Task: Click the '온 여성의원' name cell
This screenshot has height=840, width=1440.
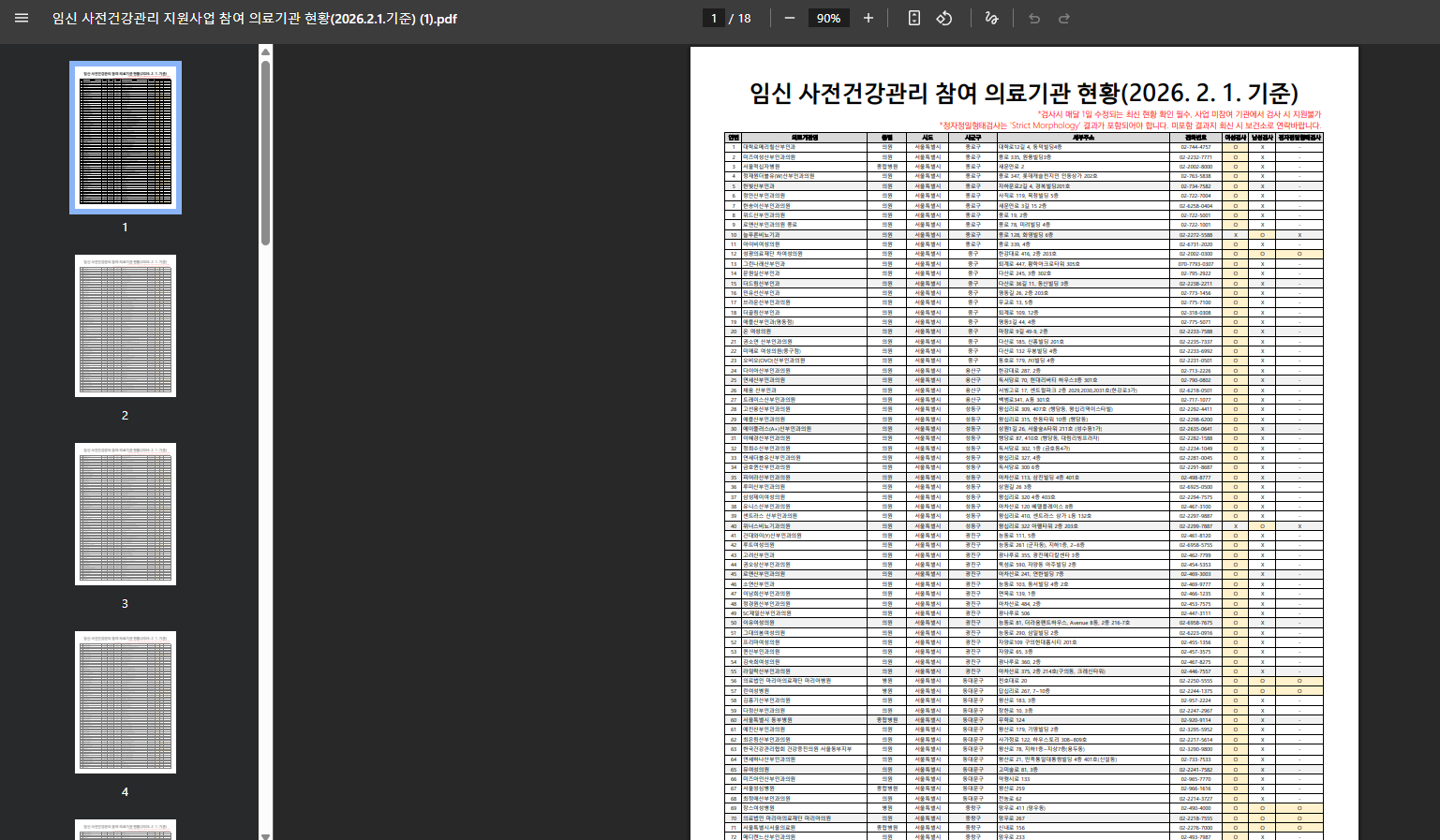Action: pos(805,332)
